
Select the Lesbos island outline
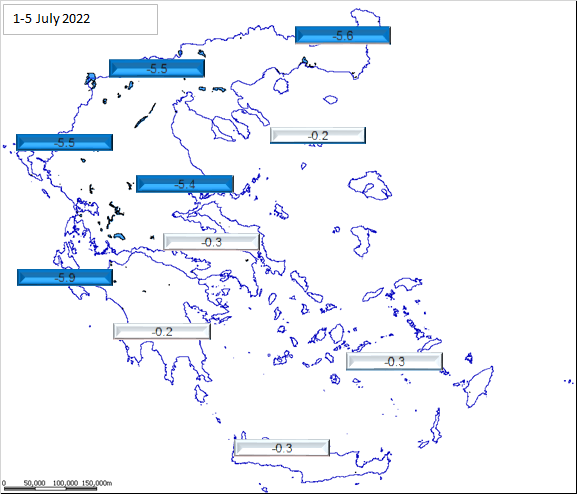(370, 186)
